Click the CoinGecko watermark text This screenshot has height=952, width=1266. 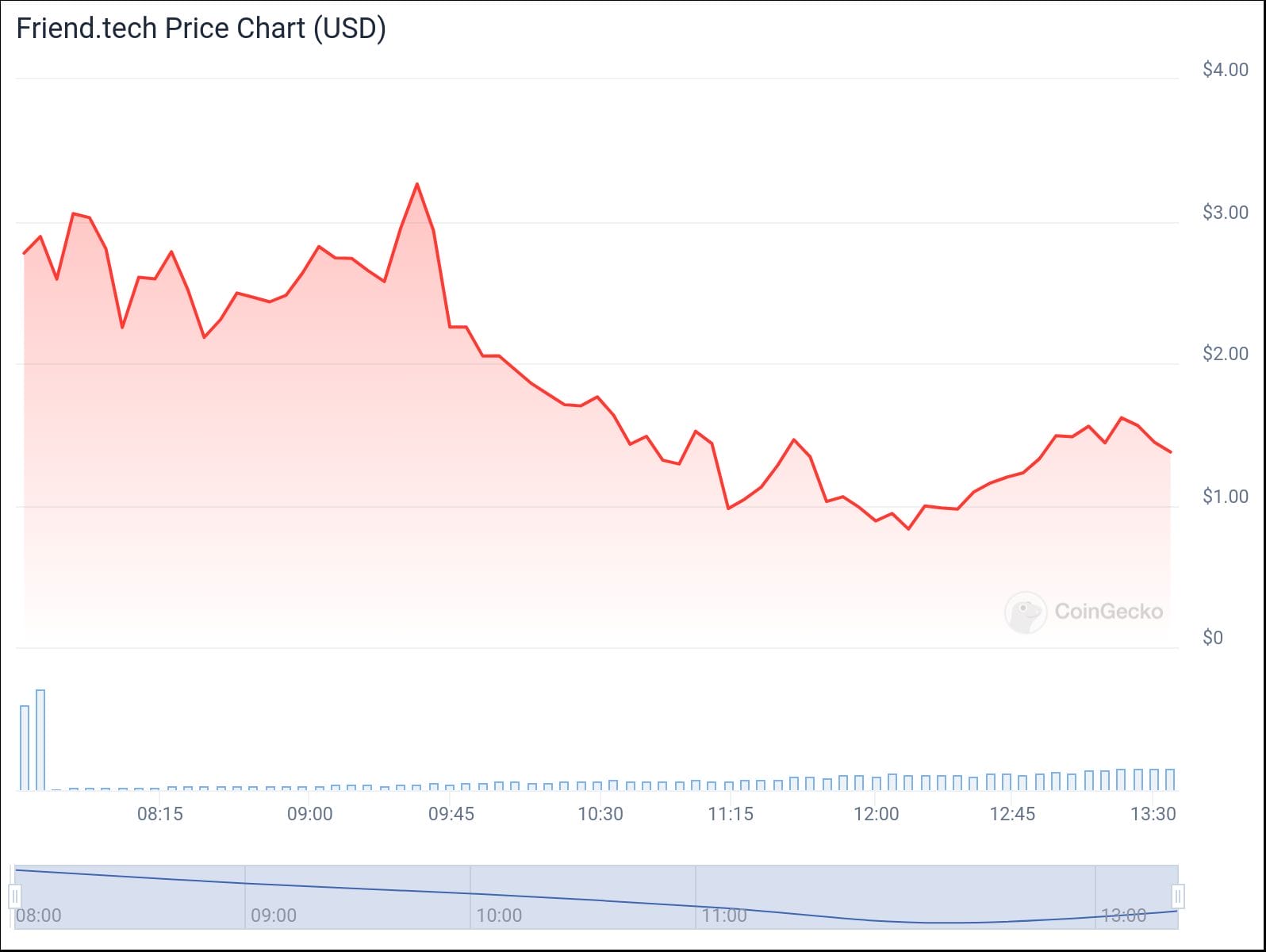(x=1108, y=612)
